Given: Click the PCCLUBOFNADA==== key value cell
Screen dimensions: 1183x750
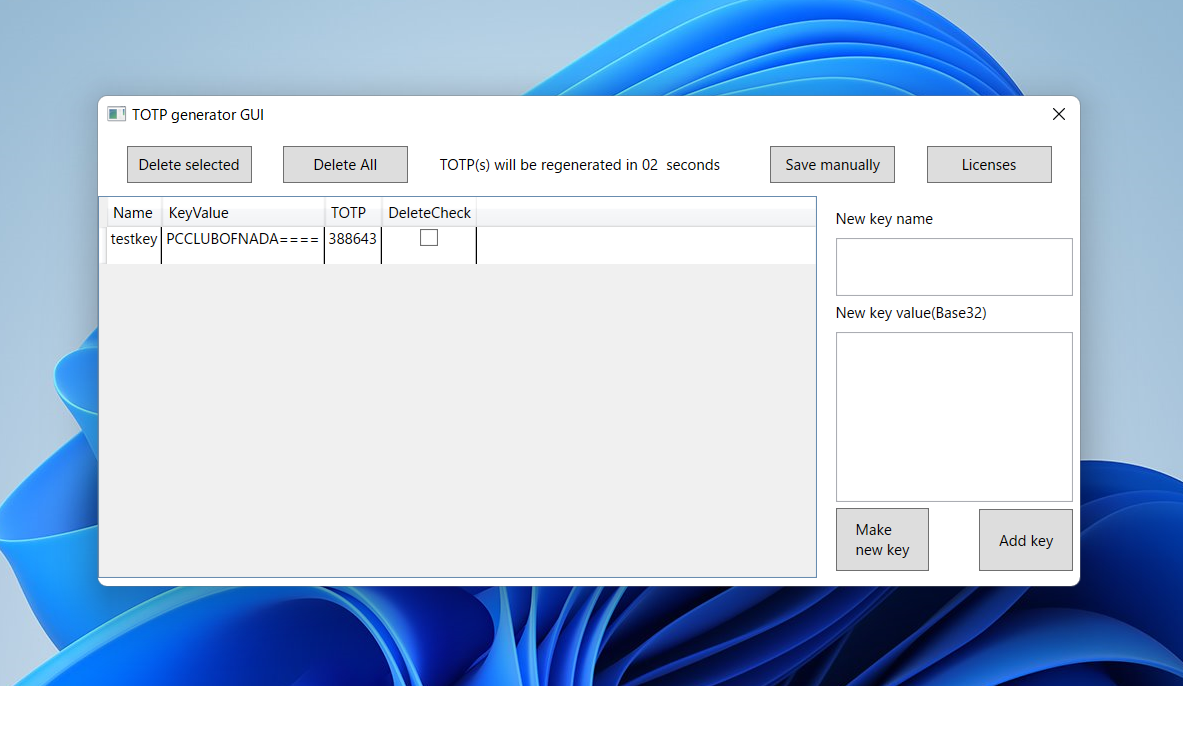Looking at the screenshot, I should coord(243,240).
